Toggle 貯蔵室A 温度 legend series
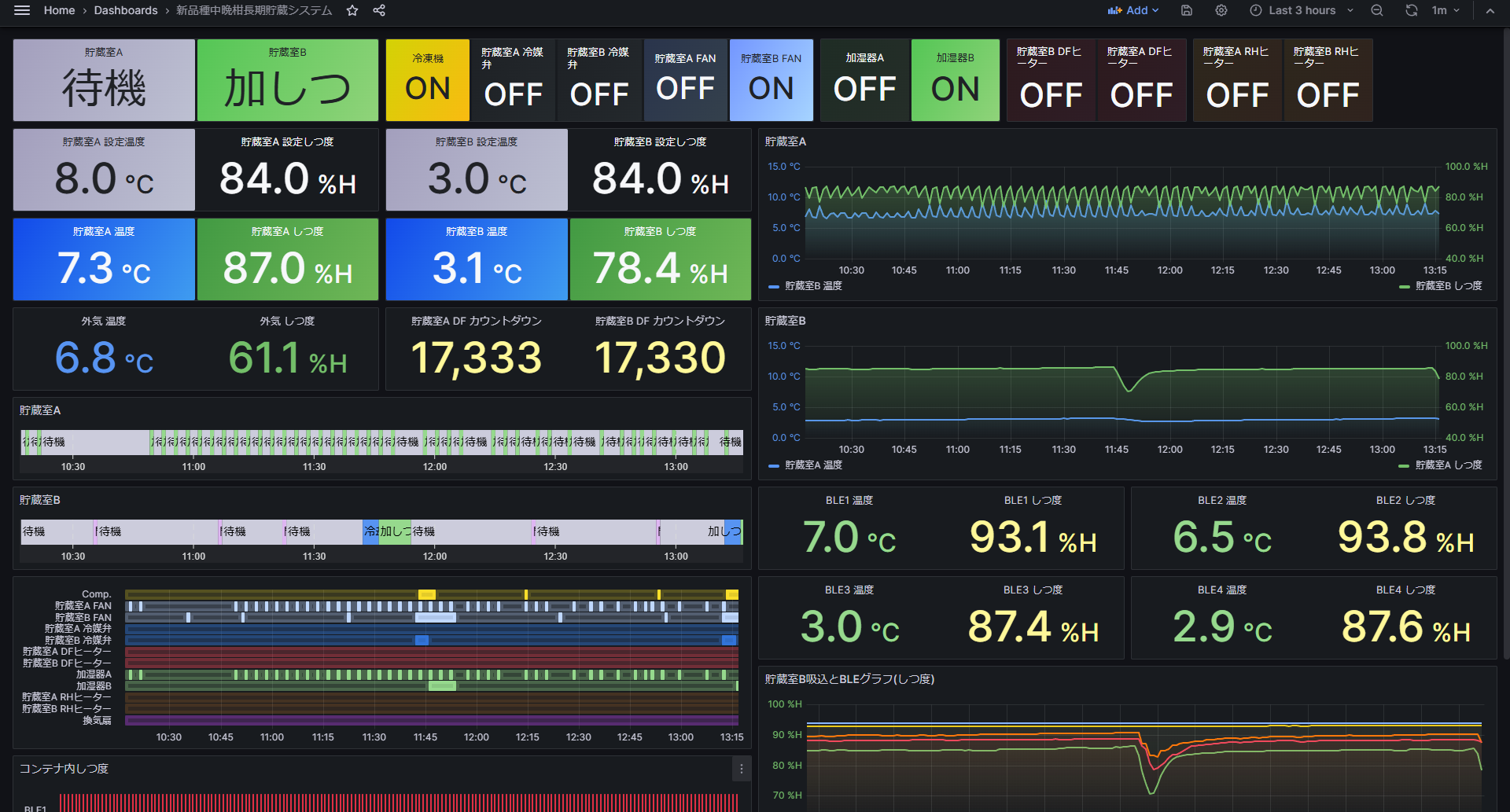 tap(813, 465)
